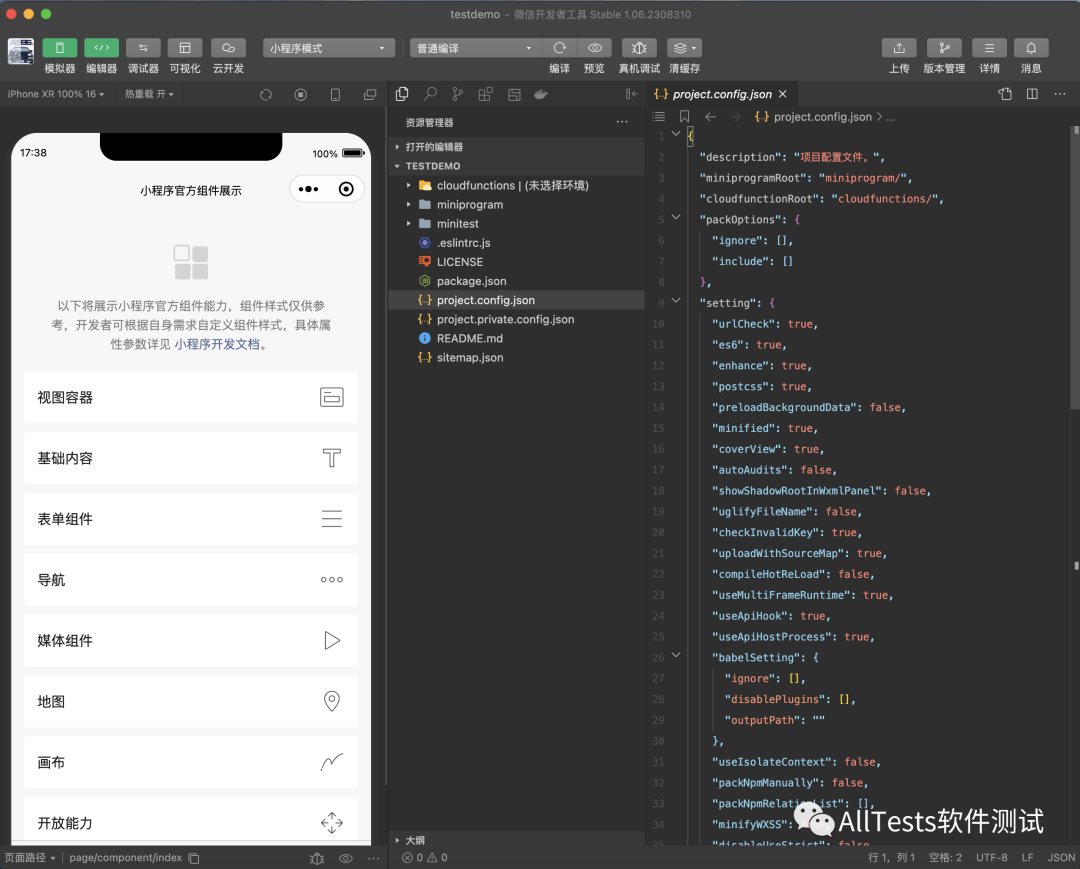
Task: Click the 小程序开发文档 link
Action: click(x=217, y=344)
